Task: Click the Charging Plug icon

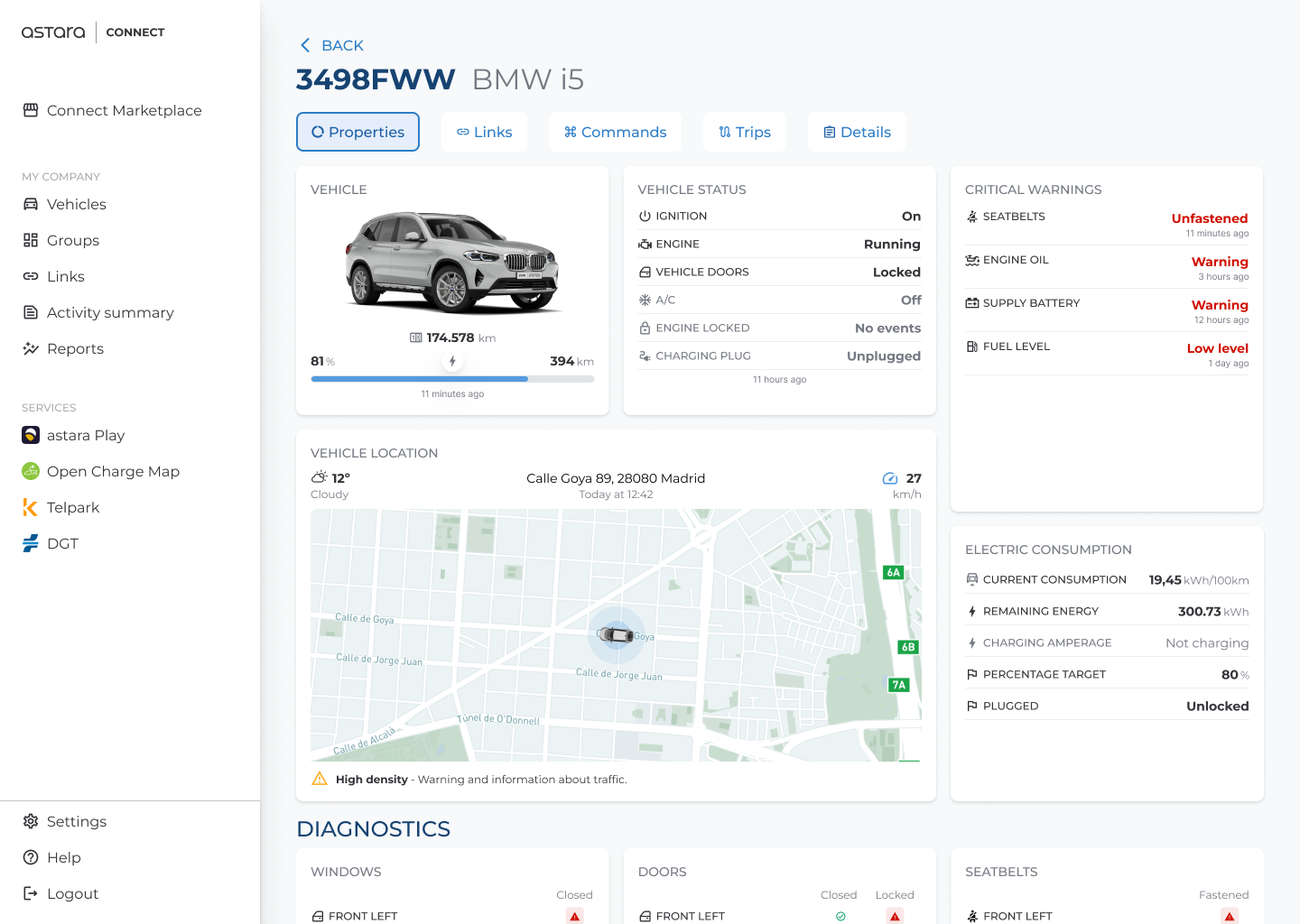Action: coord(645,356)
